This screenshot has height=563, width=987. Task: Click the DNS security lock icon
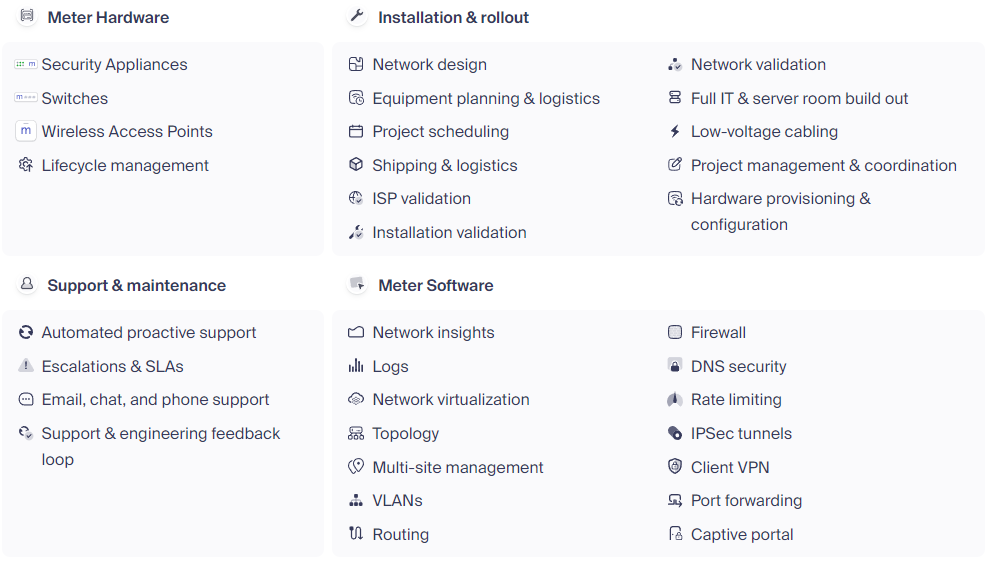click(675, 366)
